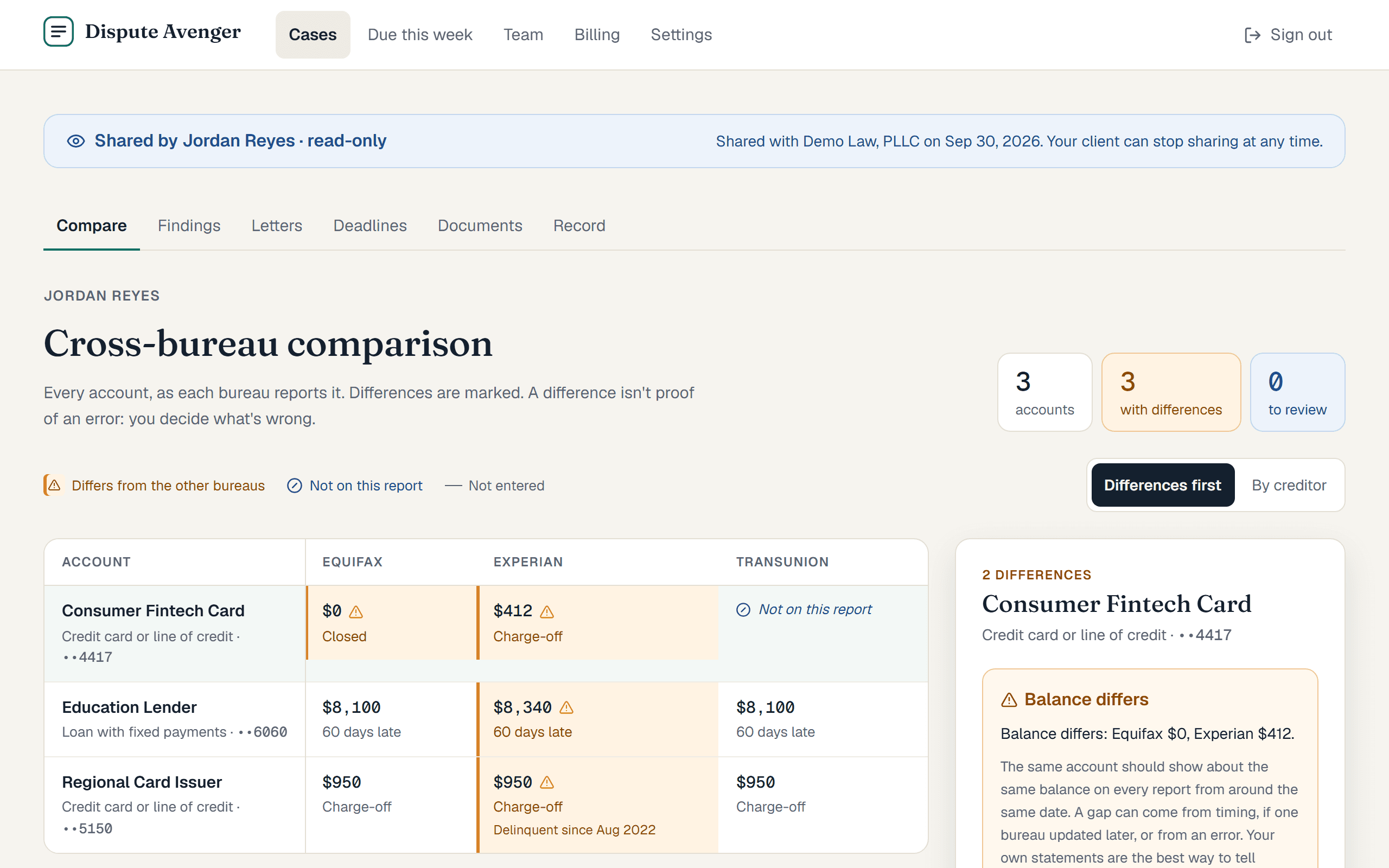Click TransUnion Not on this report icon
Image resolution: width=1389 pixels, height=868 pixels.
743,610
